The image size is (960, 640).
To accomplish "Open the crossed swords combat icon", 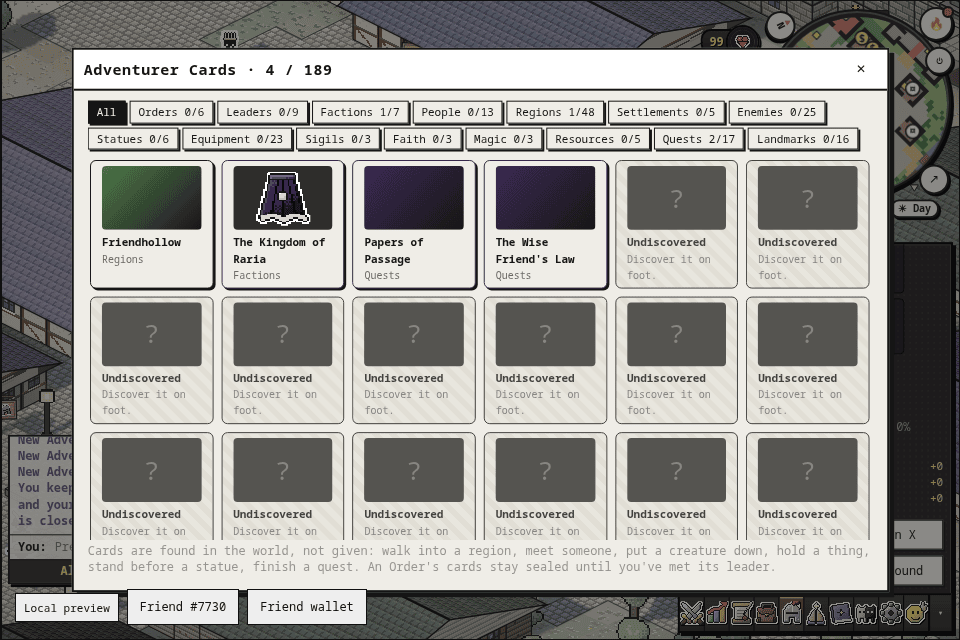I will pyautogui.click(x=691, y=612).
